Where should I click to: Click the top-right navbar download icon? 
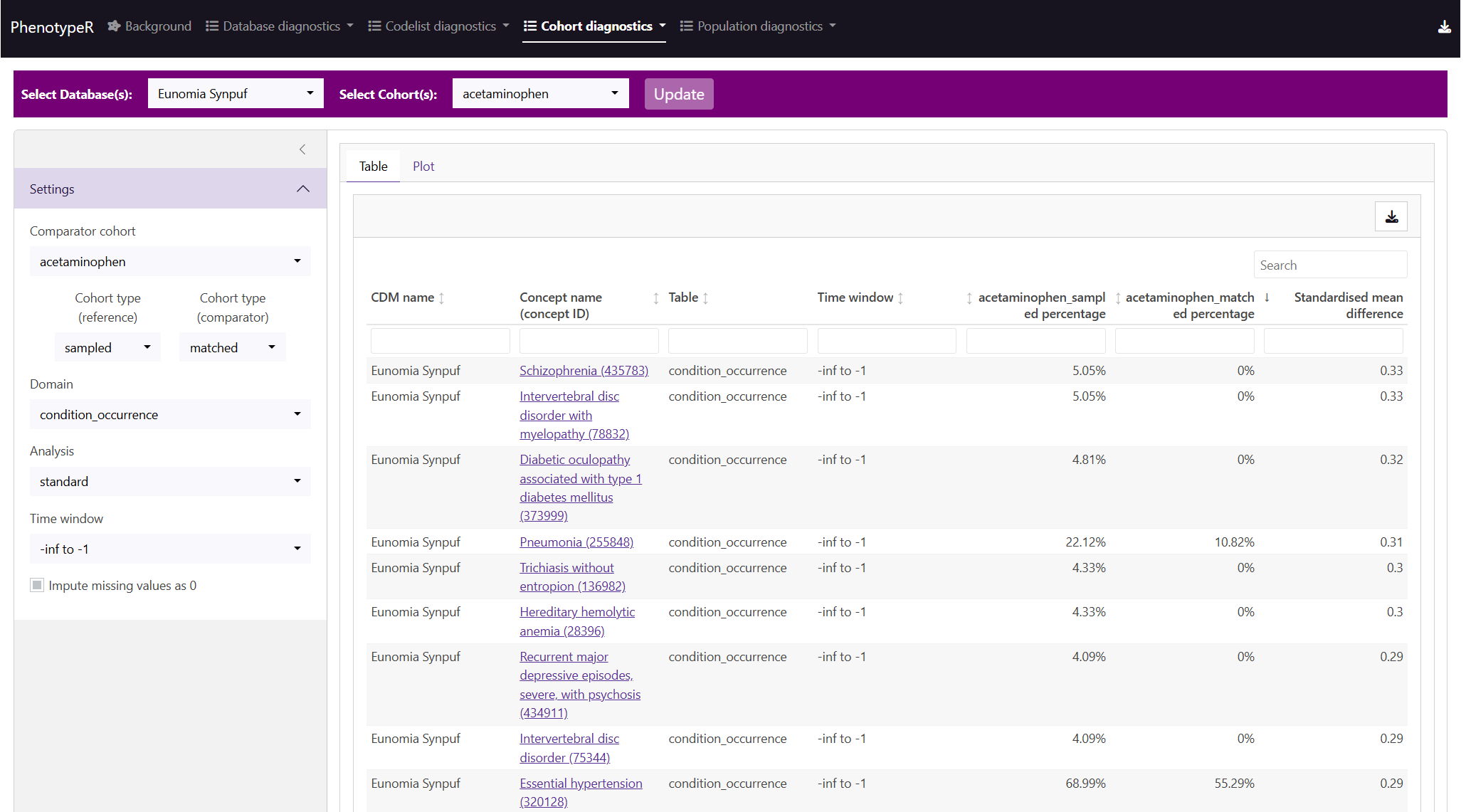[x=1444, y=27]
